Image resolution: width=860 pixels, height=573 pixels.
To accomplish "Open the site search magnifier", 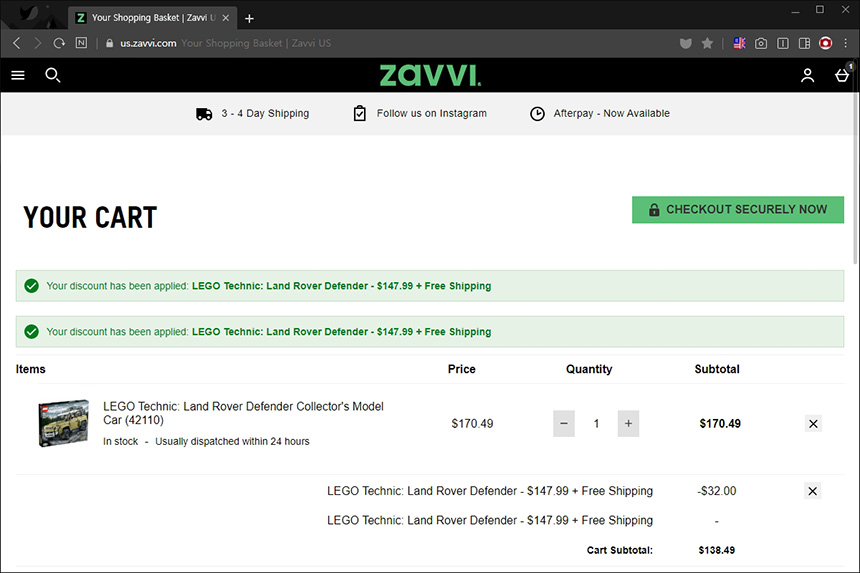I will (53, 75).
